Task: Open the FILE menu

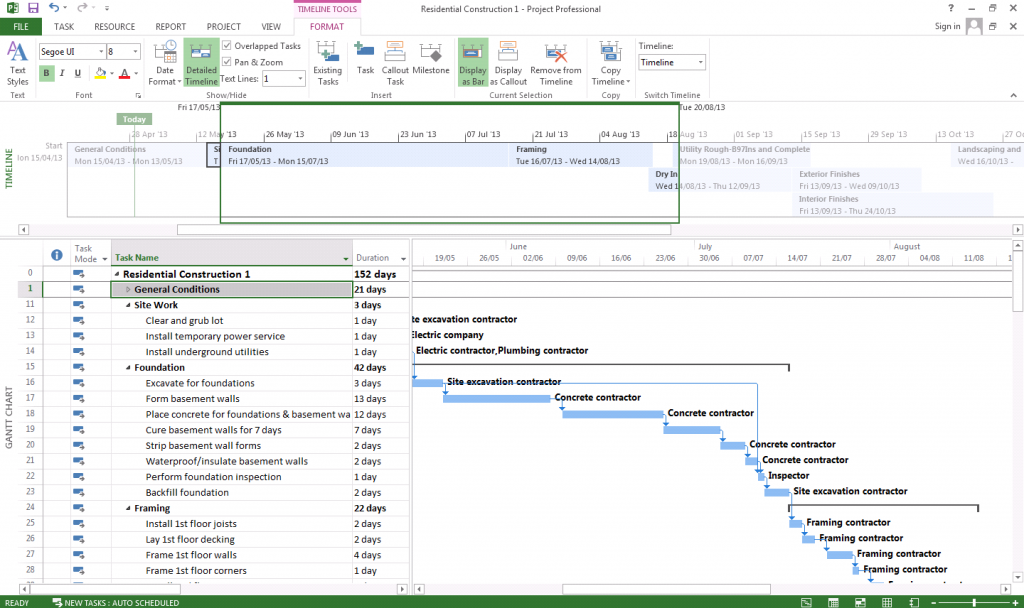Action: tap(20, 27)
